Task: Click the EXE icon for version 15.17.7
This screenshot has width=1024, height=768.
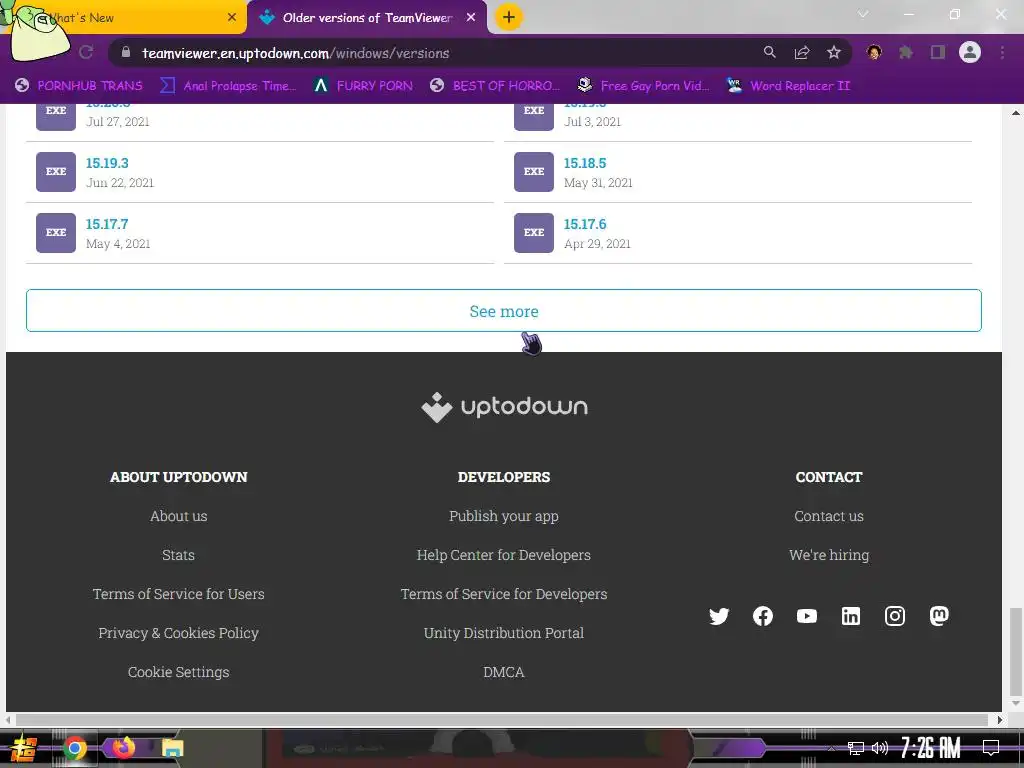Action: (56, 232)
